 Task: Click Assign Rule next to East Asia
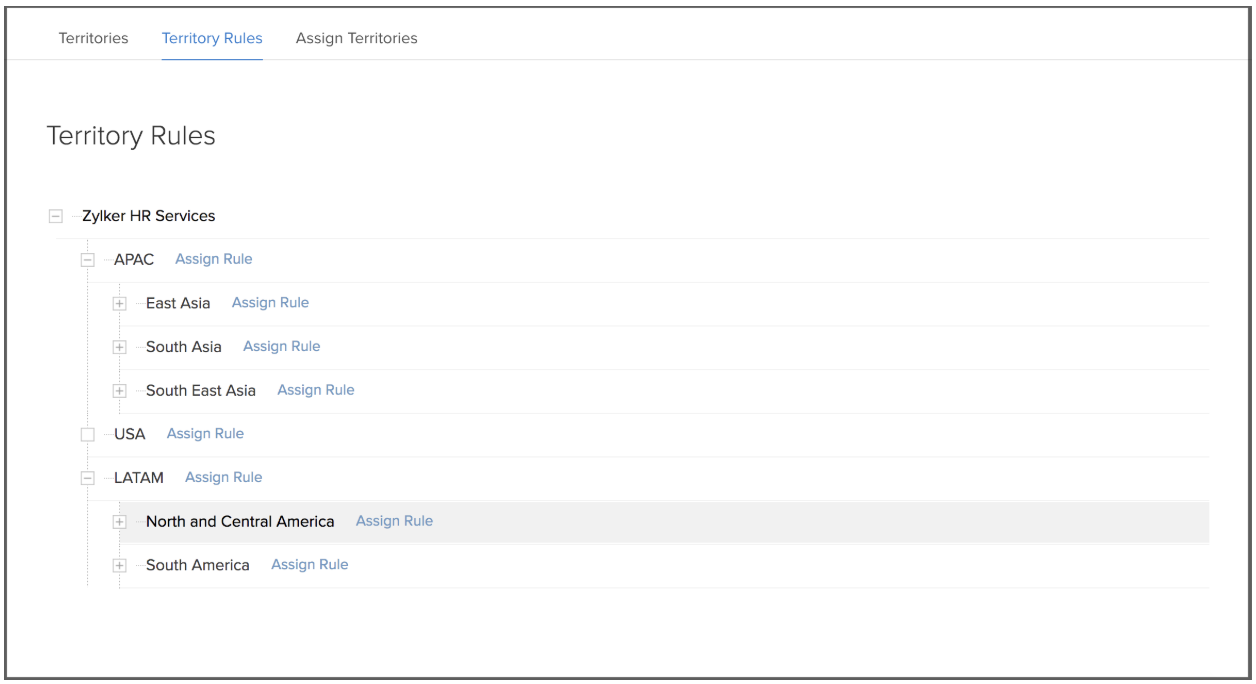270,303
